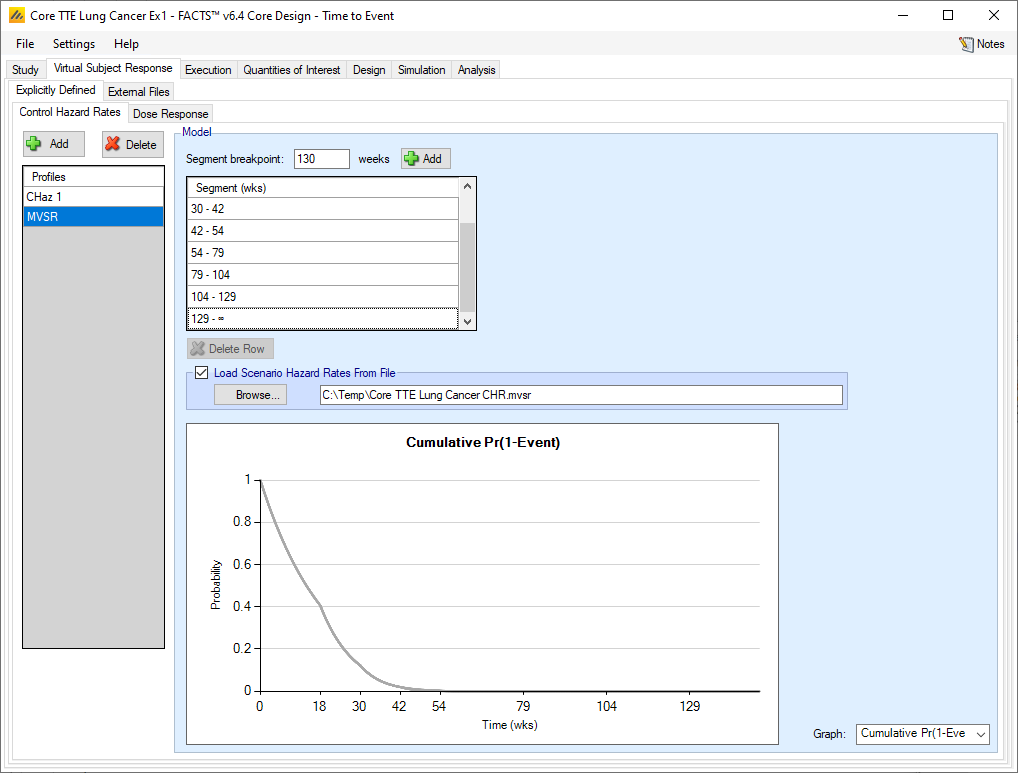Switch to the Simulation tab
Image resolution: width=1018 pixels, height=773 pixels.
point(421,70)
